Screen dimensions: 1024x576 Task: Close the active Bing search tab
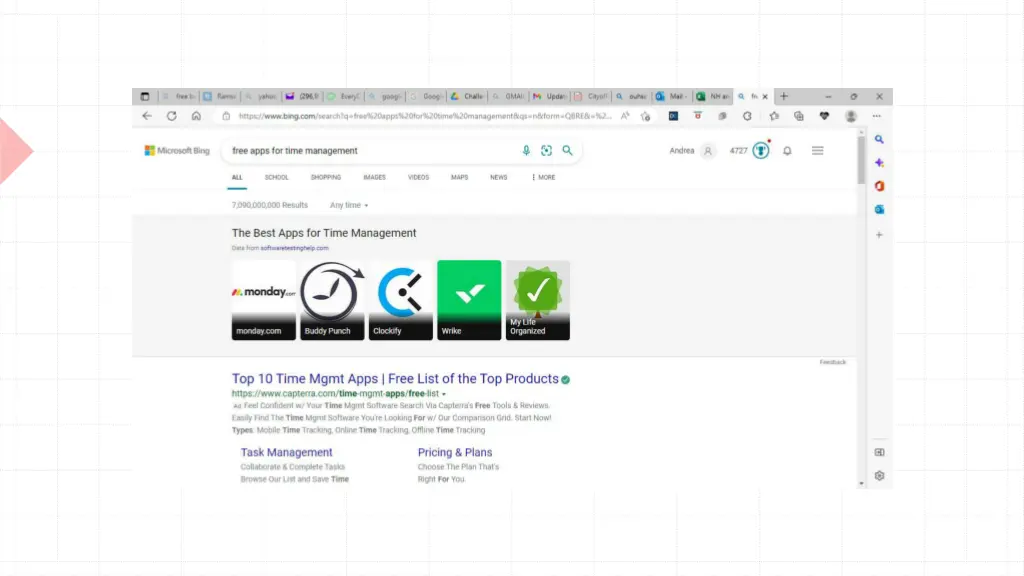pos(765,97)
